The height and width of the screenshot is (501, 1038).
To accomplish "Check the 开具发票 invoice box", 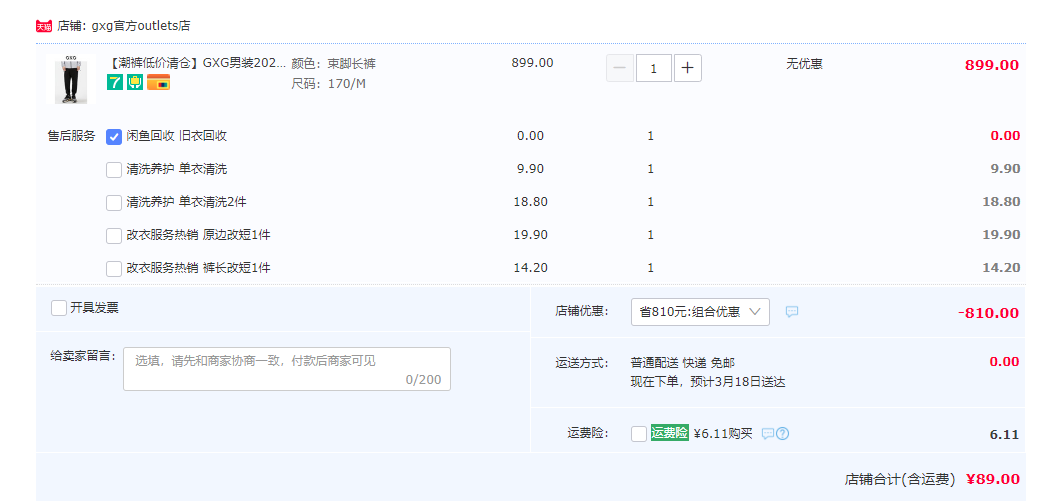I will click(59, 308).
